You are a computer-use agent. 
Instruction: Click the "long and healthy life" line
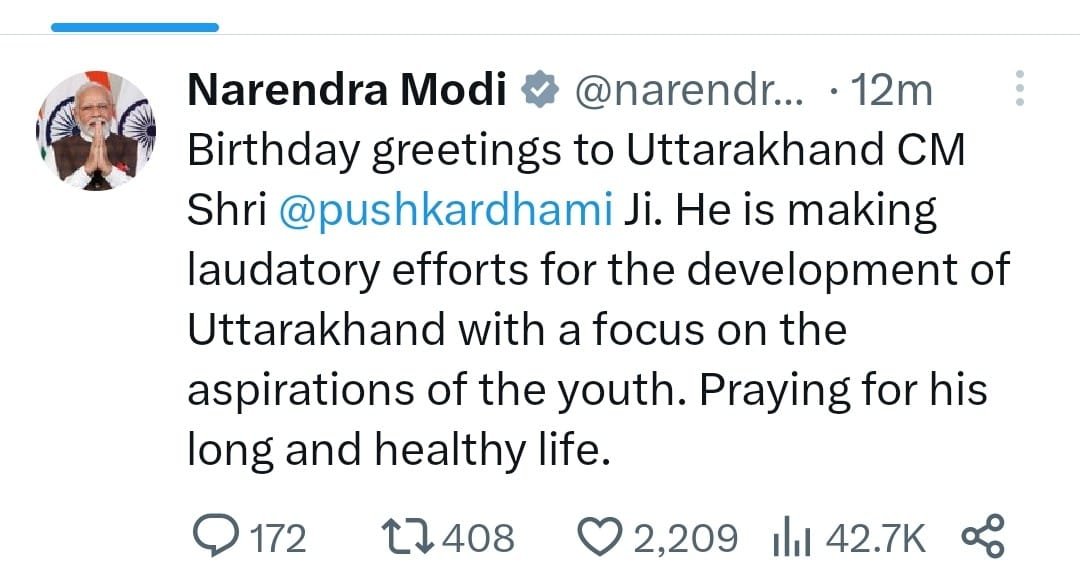(398, 450)
